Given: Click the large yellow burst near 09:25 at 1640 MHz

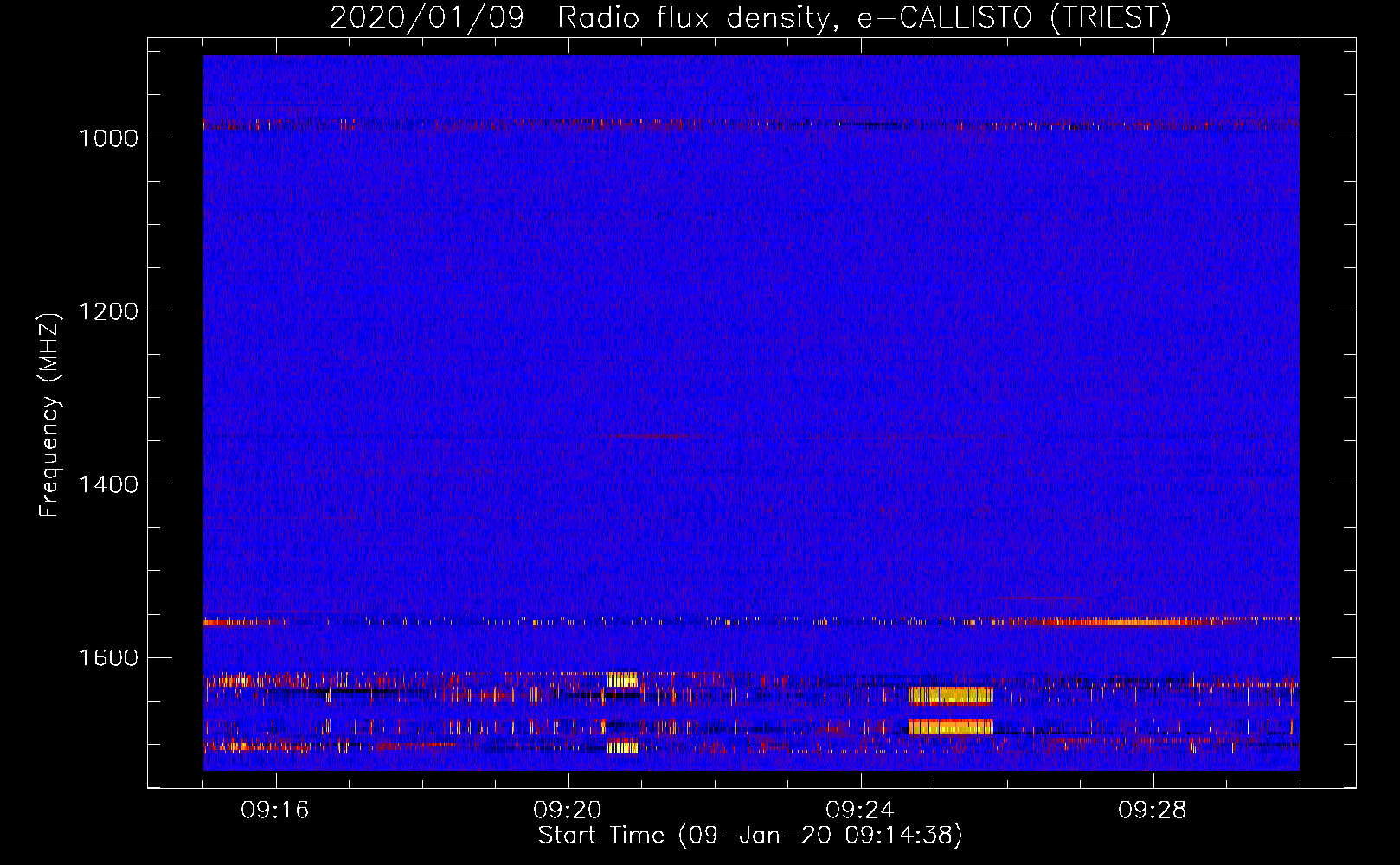Looking at the screenshot, I should 950,695.
